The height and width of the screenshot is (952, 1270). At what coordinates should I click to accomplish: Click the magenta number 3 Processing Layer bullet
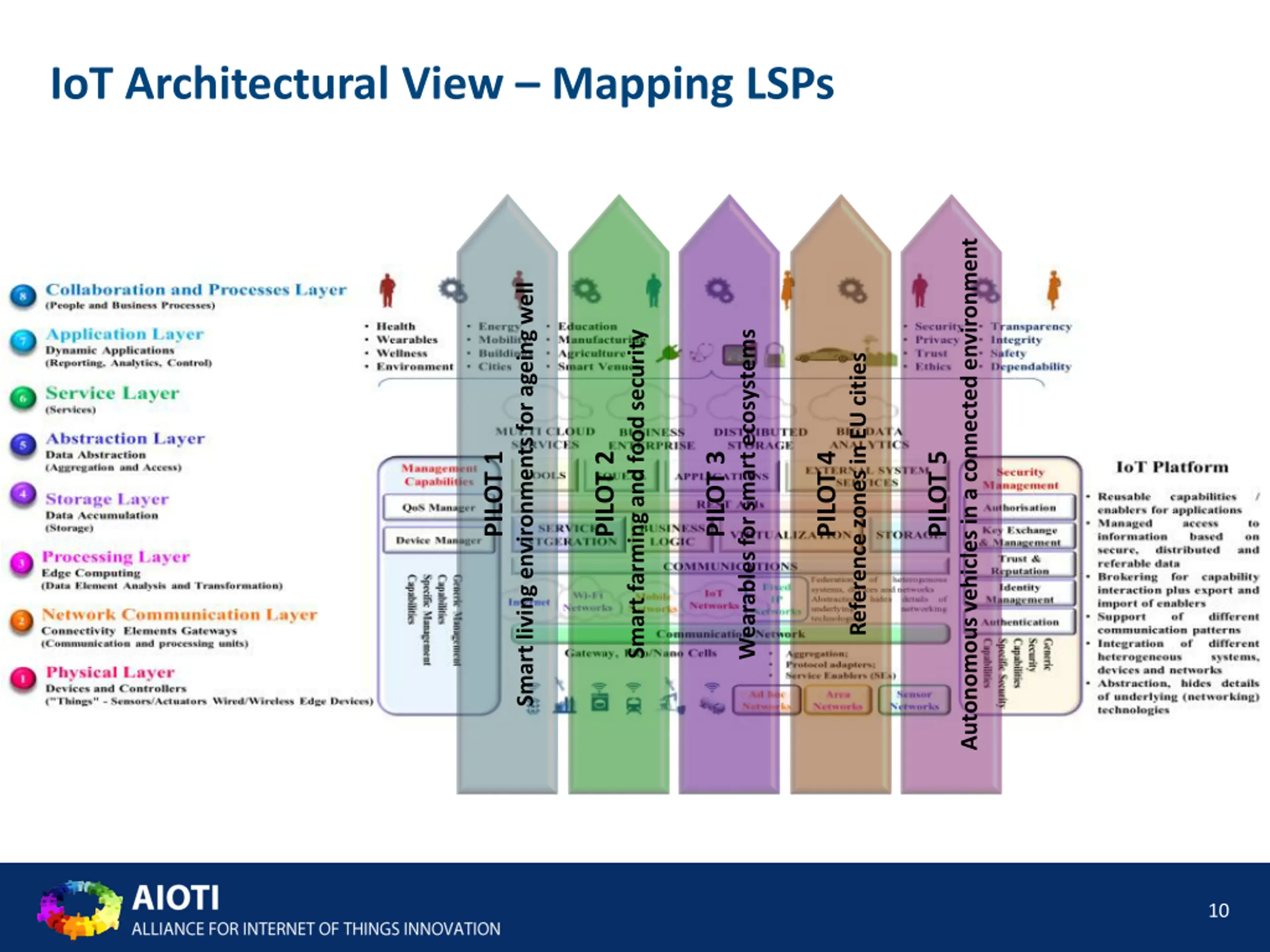click(x=22, y=563)
